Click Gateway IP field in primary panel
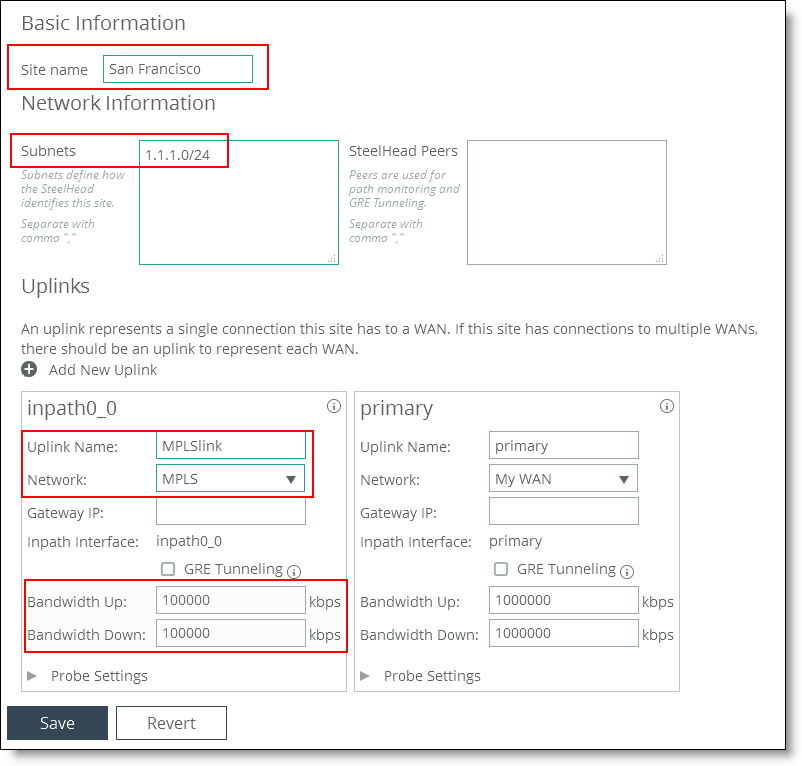This screenshot has width=802, height=766. pos(564,511)
